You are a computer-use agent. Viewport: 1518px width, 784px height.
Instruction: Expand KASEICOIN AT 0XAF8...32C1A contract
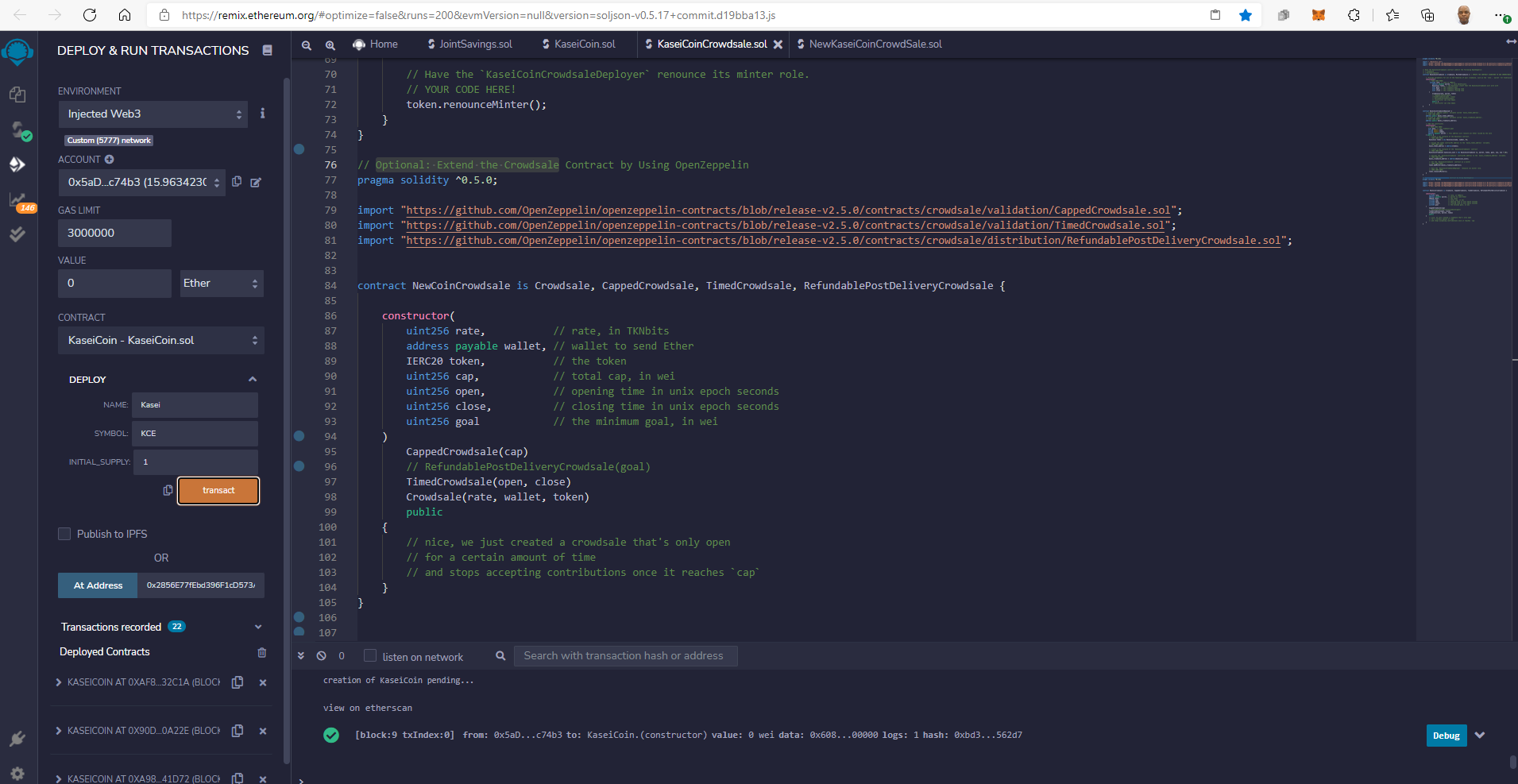pyautogui.click(x=60, y=682)
